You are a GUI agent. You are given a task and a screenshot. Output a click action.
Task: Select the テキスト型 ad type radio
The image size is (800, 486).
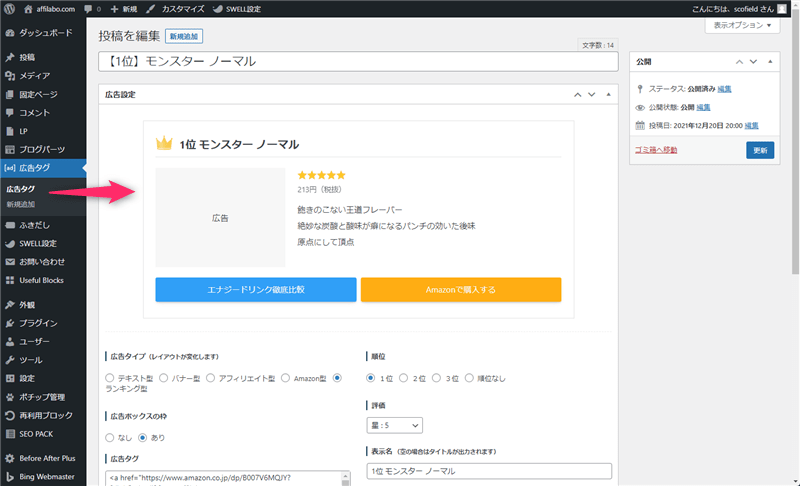coord(109,378)
